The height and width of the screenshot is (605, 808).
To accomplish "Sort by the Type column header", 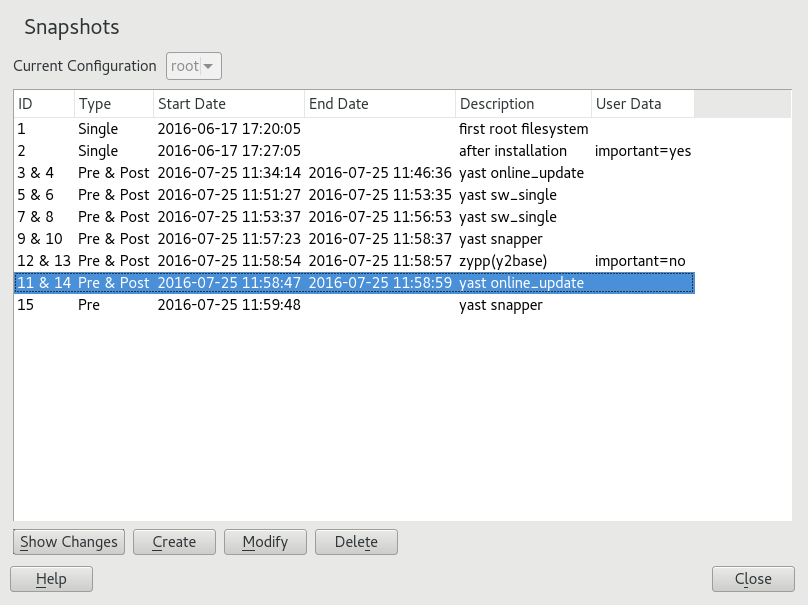I will click(x=113, y=104).
